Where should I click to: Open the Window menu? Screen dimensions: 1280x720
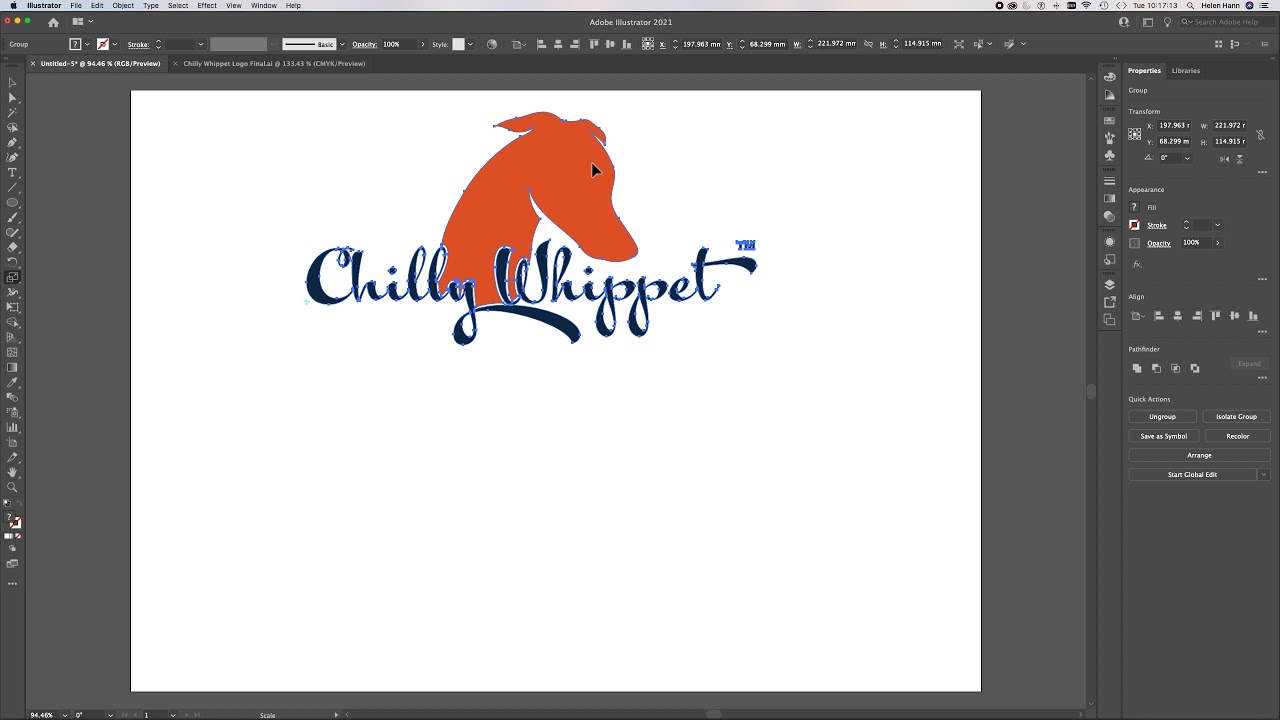click(x=264, y=6)
